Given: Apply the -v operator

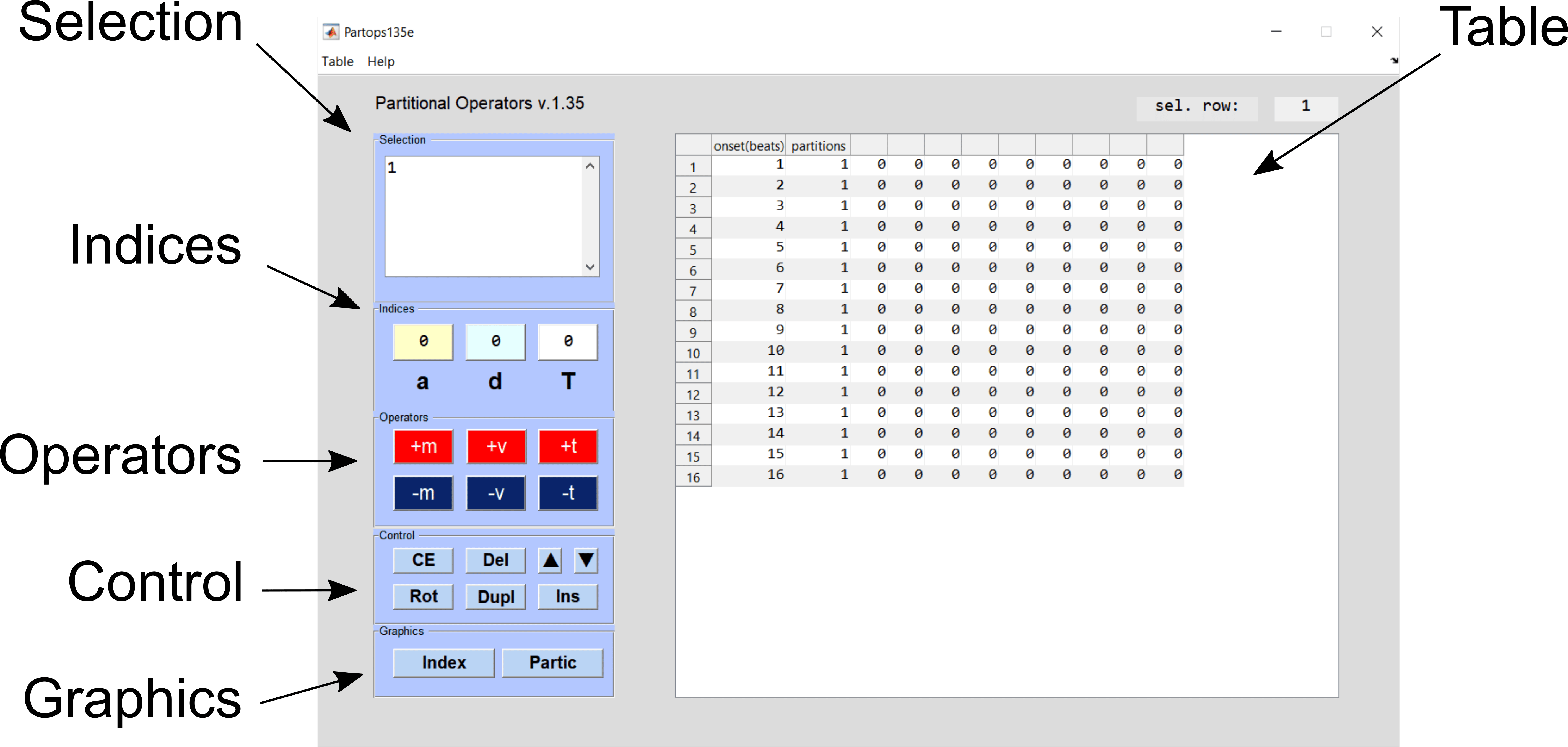Looking at the screenshot, I should click(496, 493).
